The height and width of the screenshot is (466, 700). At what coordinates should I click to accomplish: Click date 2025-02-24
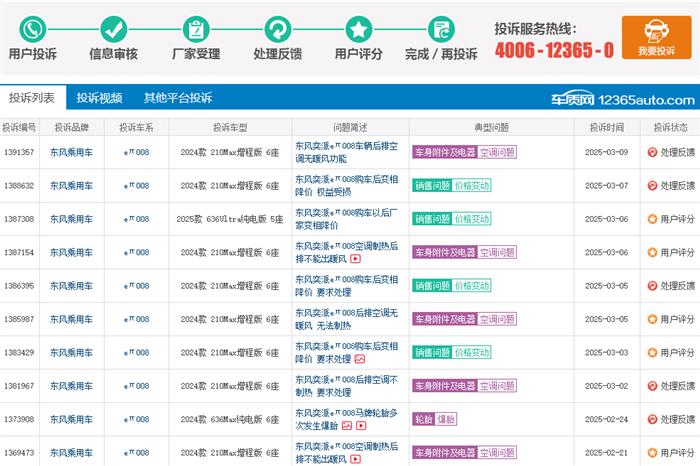pyautogui.click(x=606, y=419)
